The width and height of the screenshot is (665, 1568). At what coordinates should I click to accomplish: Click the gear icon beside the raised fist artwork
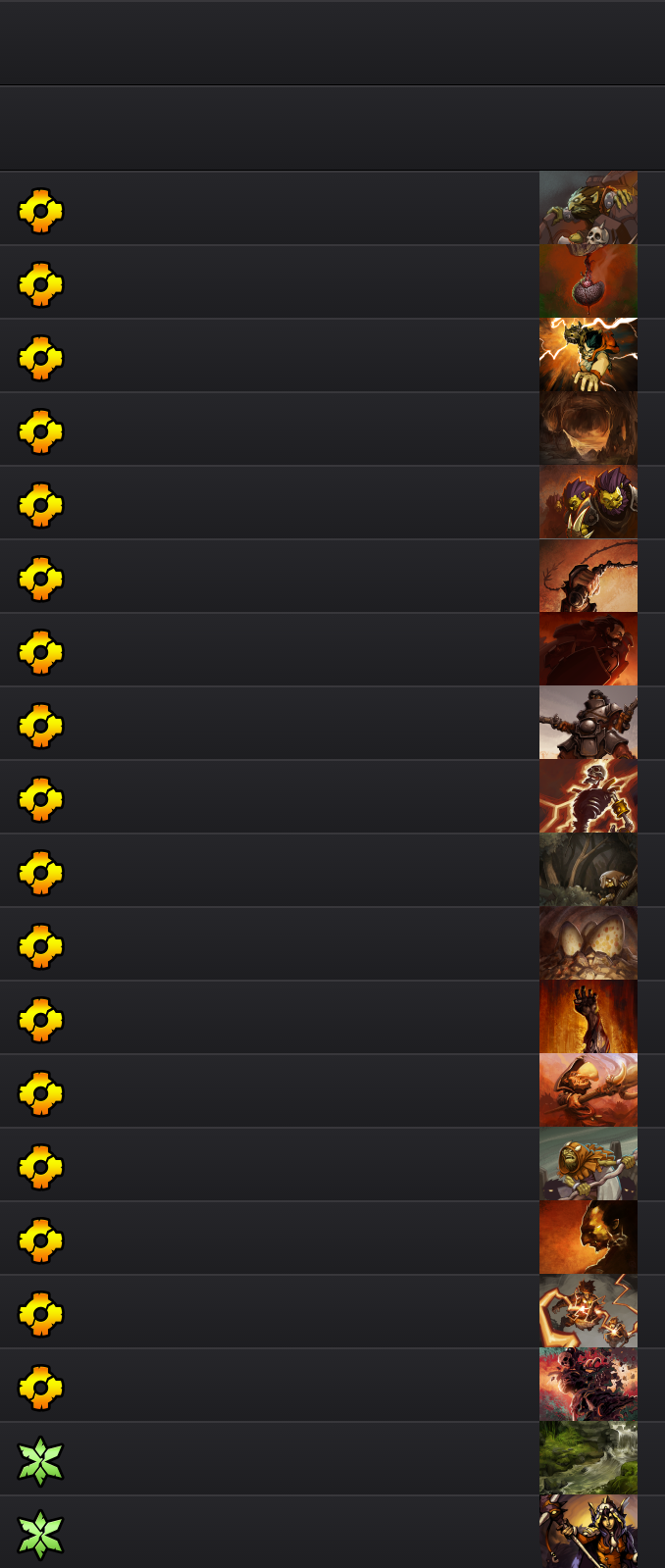[40, 1020]
